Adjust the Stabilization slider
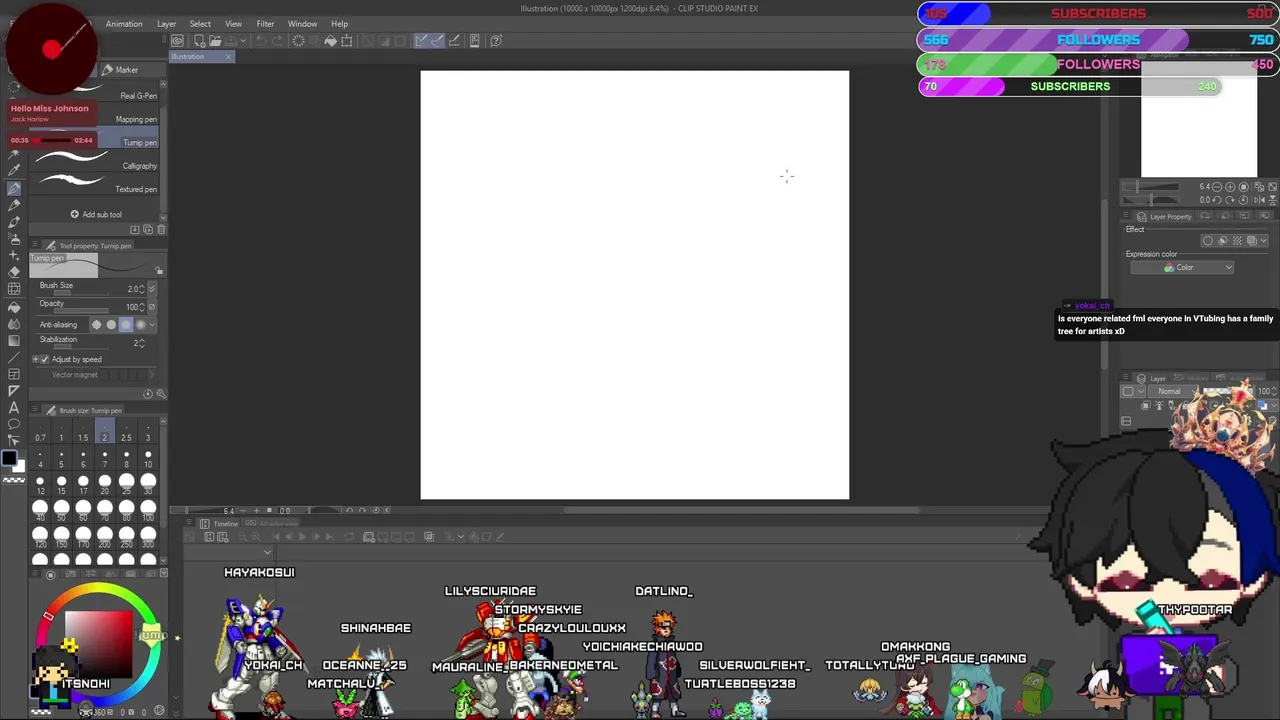Image resolution: width=1280 pixels, height=720 pixels. point(82,346)
